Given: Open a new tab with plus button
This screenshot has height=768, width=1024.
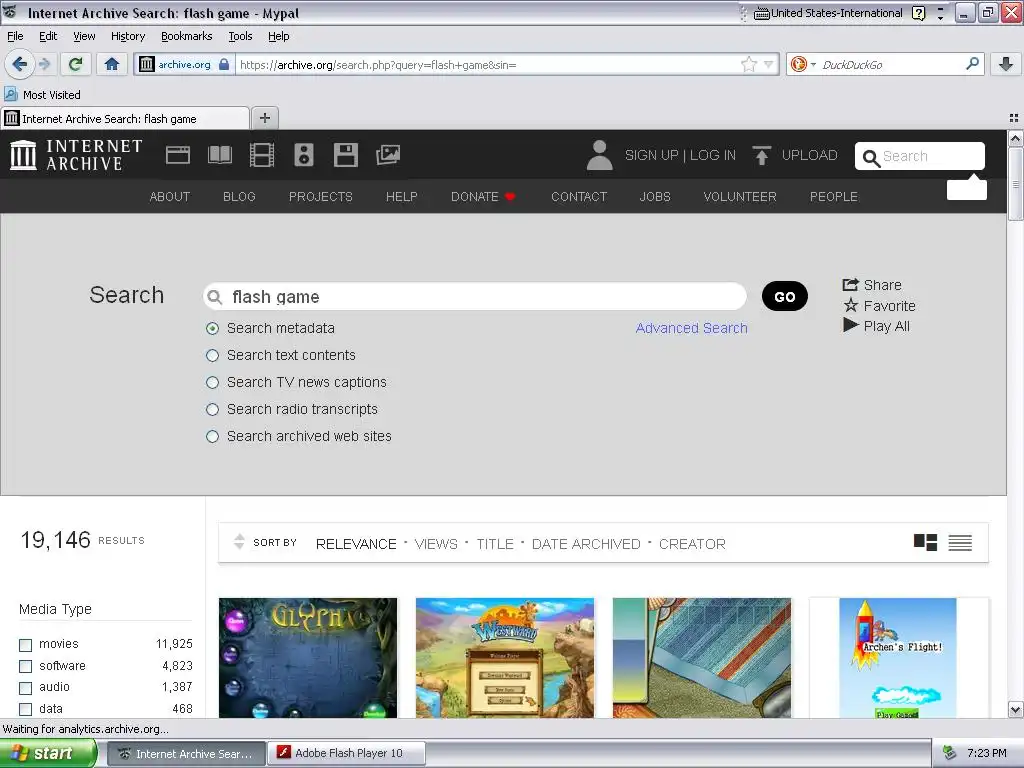Looking at the screenshot, I should (x=264, y=118).
